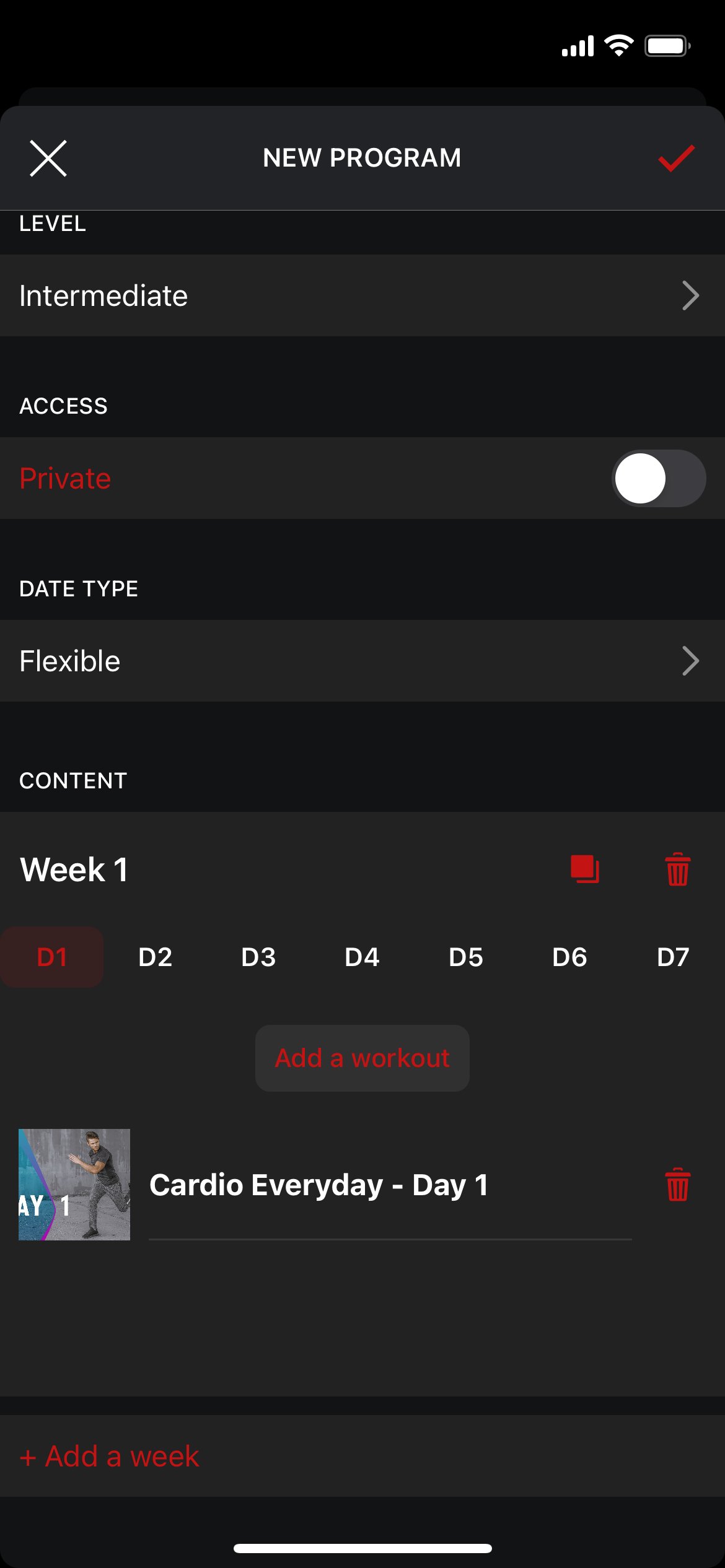Go to the D3 day tab
Screen dimensions: 725x1568
pyautogui.click(x=258, y=957)
